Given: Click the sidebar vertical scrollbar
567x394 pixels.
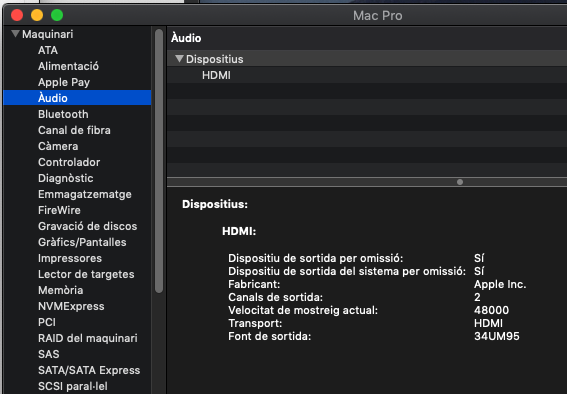Looking at the screenshot, I should (x=159, y=161).
